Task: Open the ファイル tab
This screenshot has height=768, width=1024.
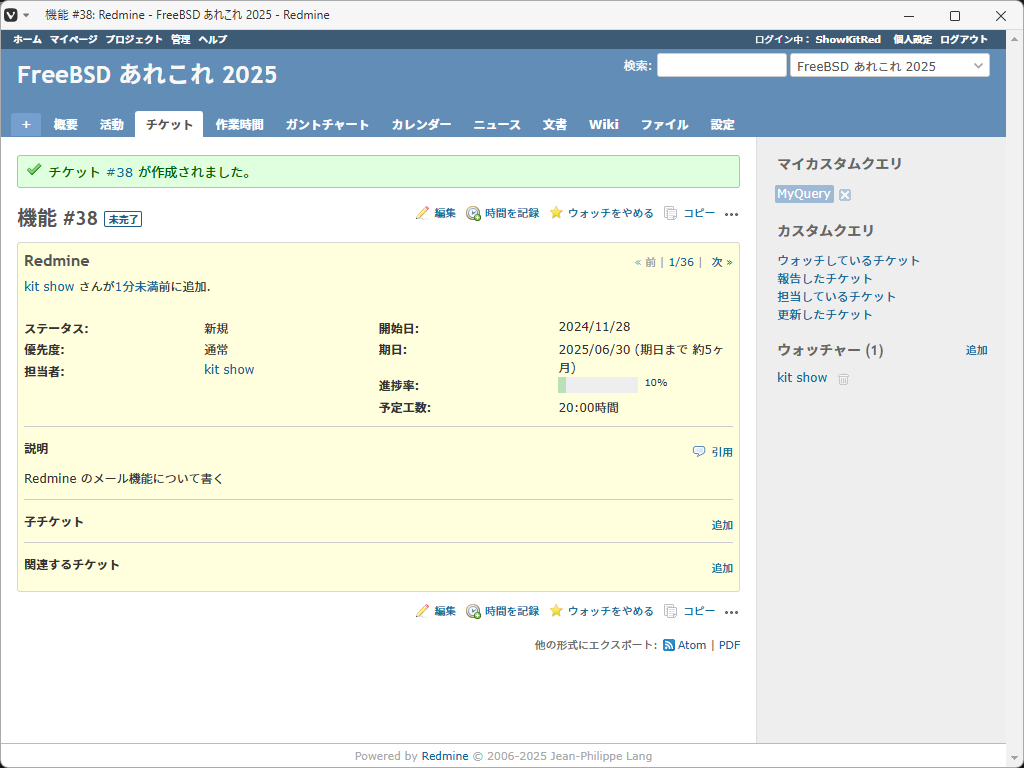Action: coord(664,125)
